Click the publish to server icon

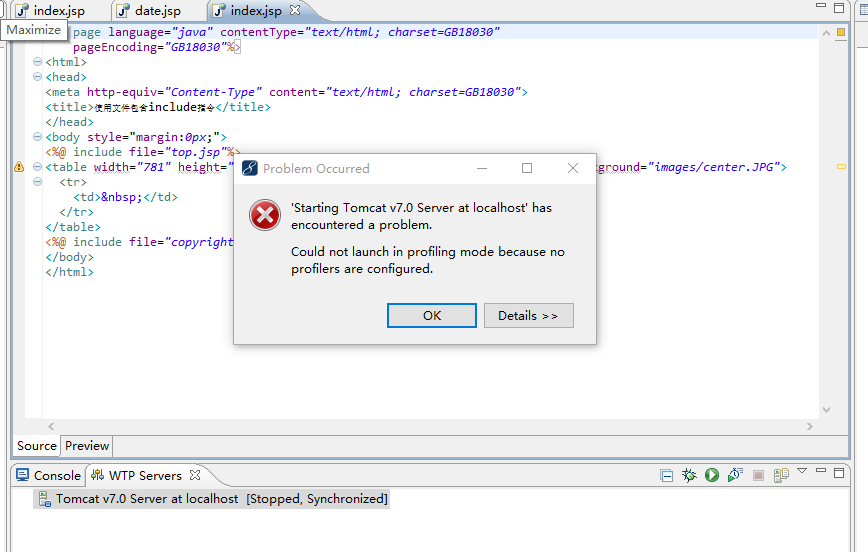(781, 475)
